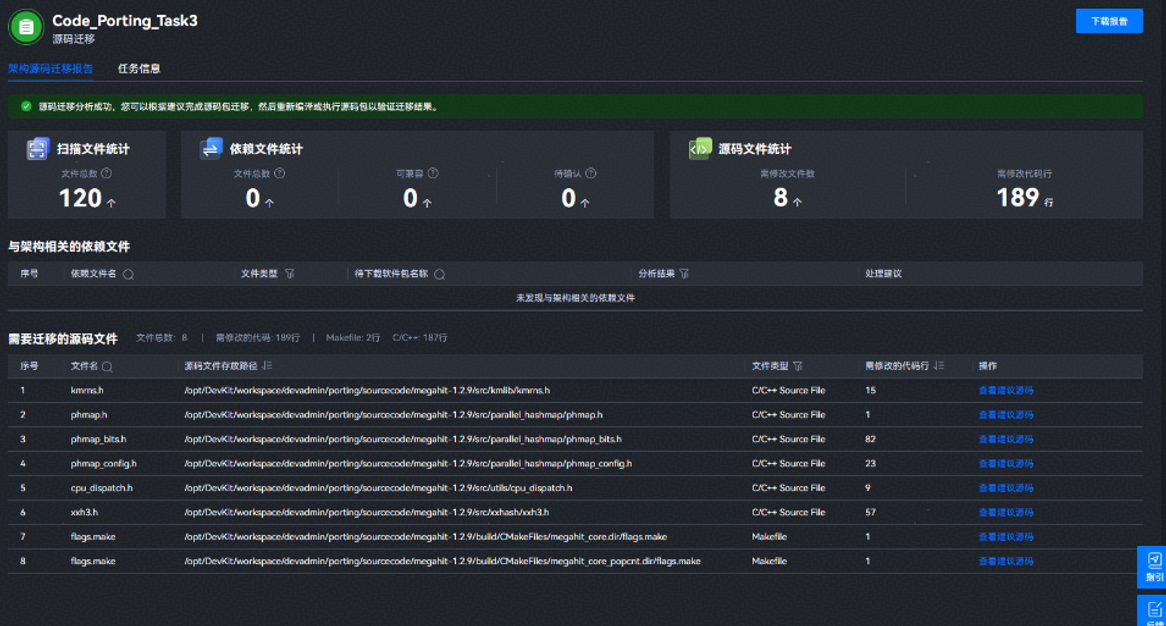Click the search icon beside 文件名 column

coord(107,367)
